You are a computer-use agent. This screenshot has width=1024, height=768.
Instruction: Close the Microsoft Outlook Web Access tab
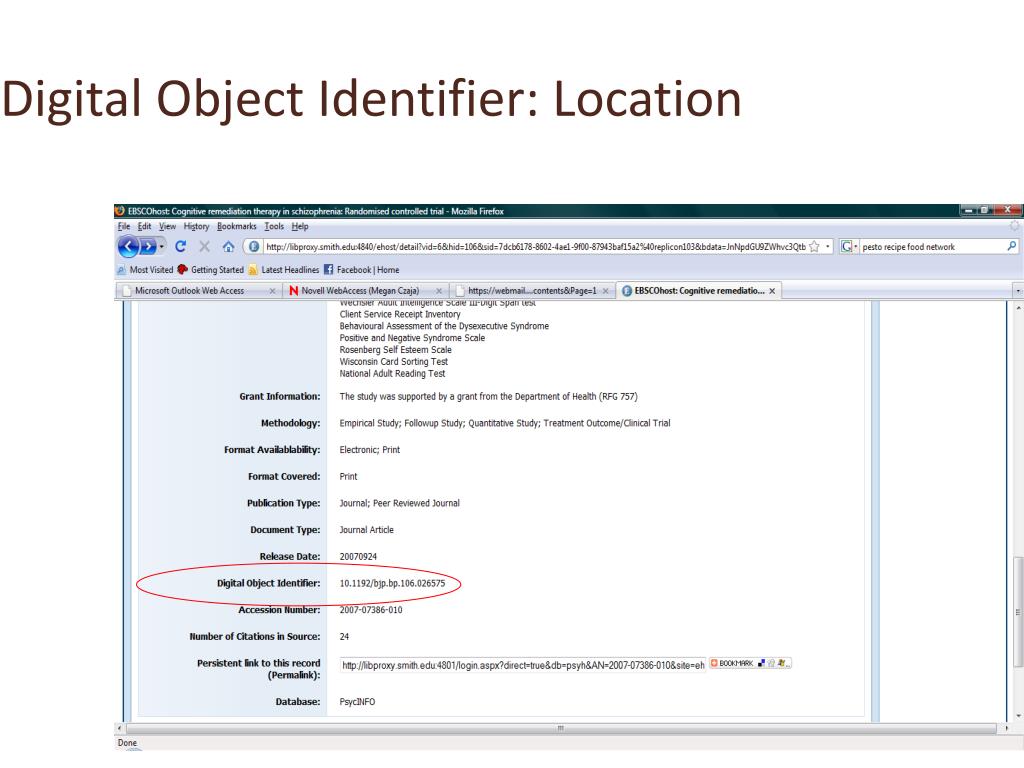272,291
